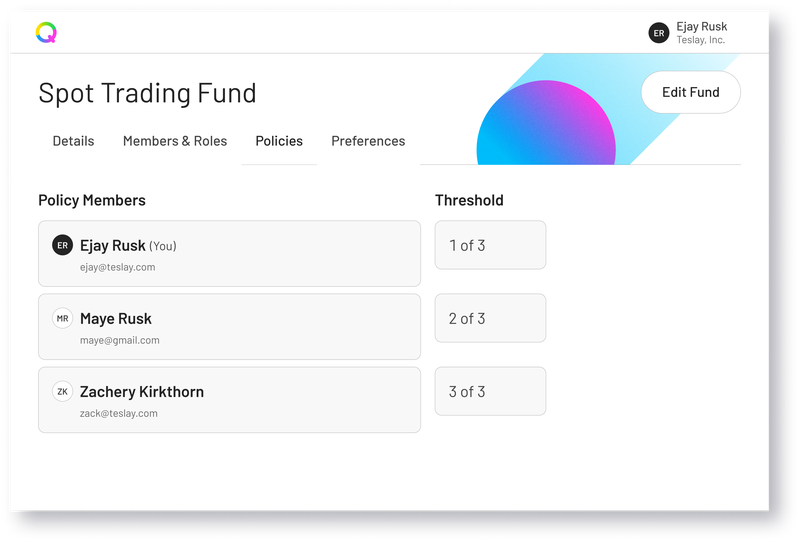
Task: Click the rainbow Q logo icon
Action: click(x=46, y=32)
